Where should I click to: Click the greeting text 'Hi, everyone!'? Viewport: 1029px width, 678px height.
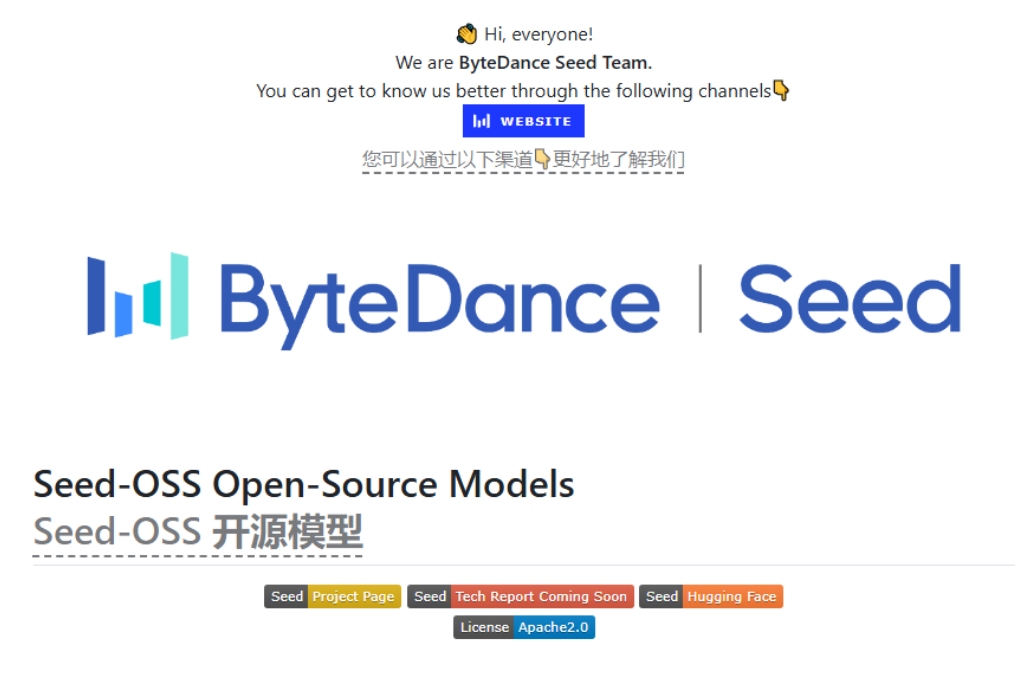(538, 34)
